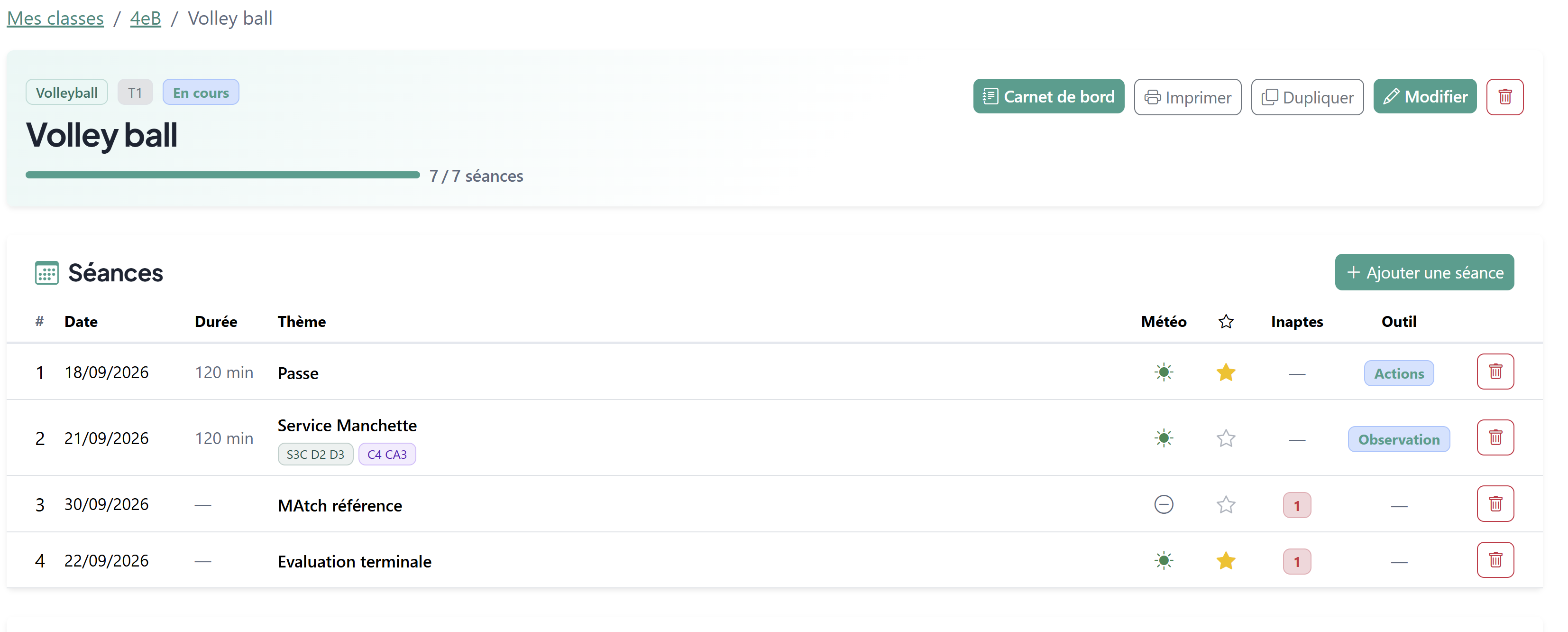Remove séance 4 Evaluation terminale with its trash icon
The image size is (1568, 632).
point(1495,559)
